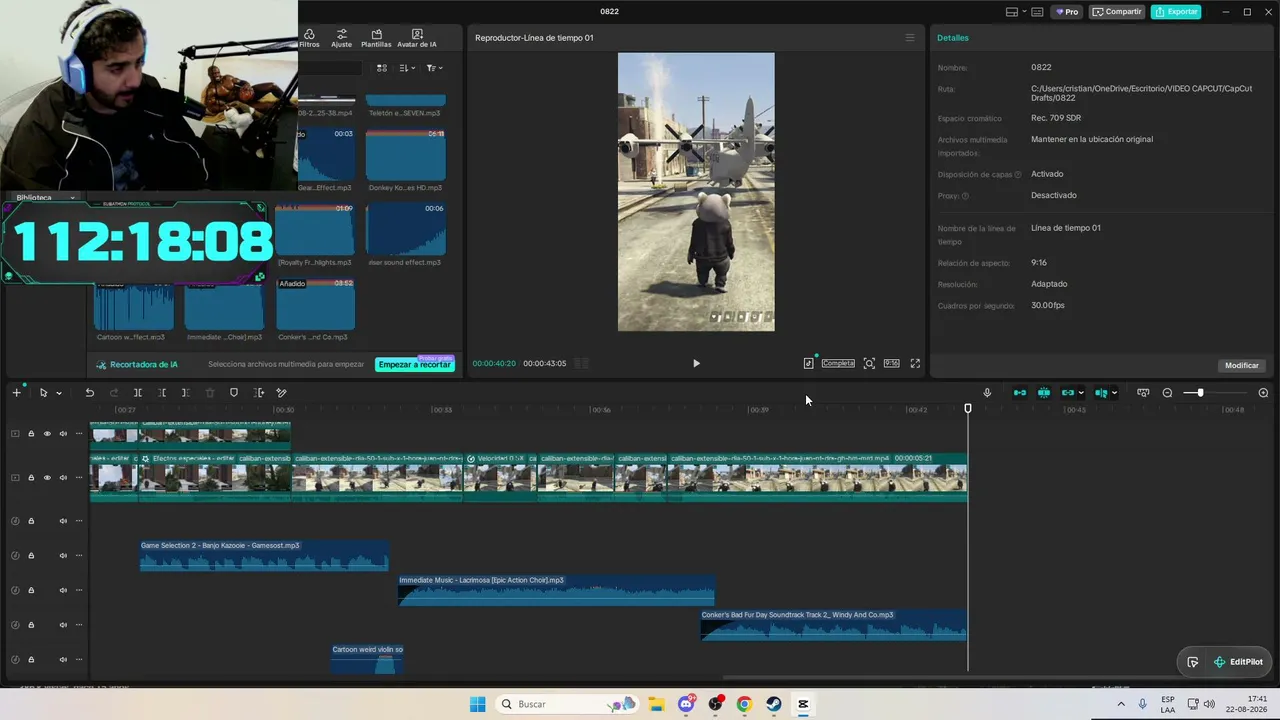
Task: Open File Explorer from the taskbar
Action: click(x=656, y=704)
